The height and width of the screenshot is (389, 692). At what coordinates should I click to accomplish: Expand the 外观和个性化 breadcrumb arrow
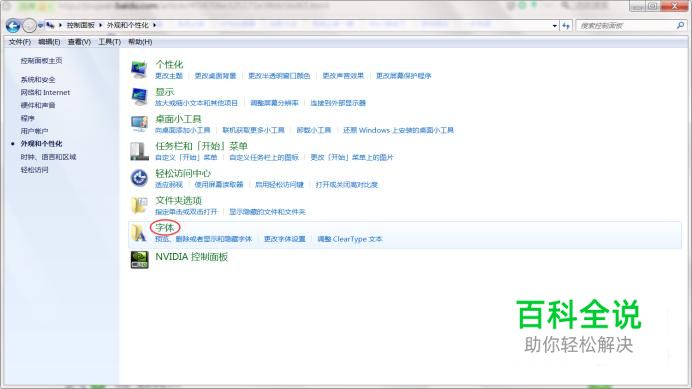click(x=154, y=25)
